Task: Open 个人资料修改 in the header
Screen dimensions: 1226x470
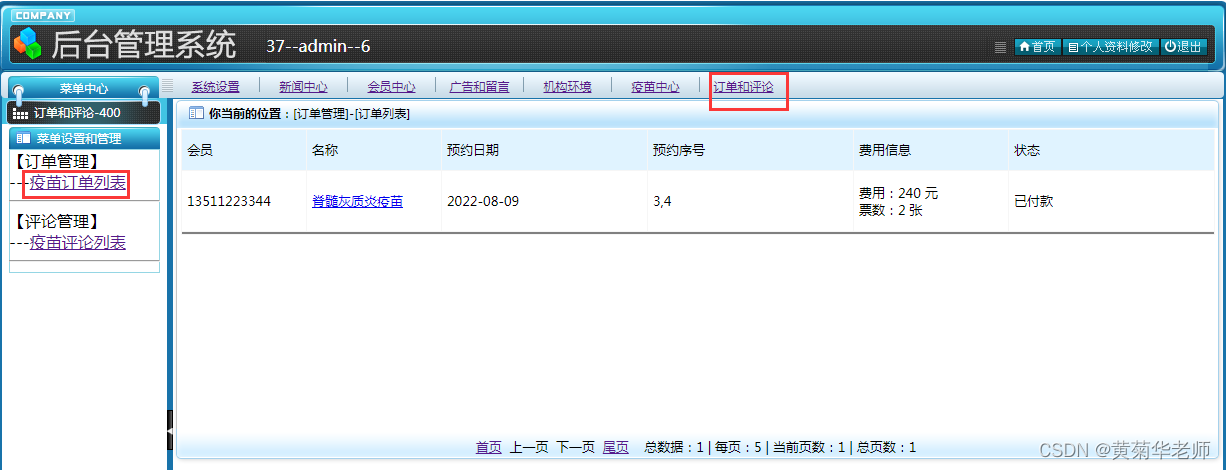Action: 1110,47
